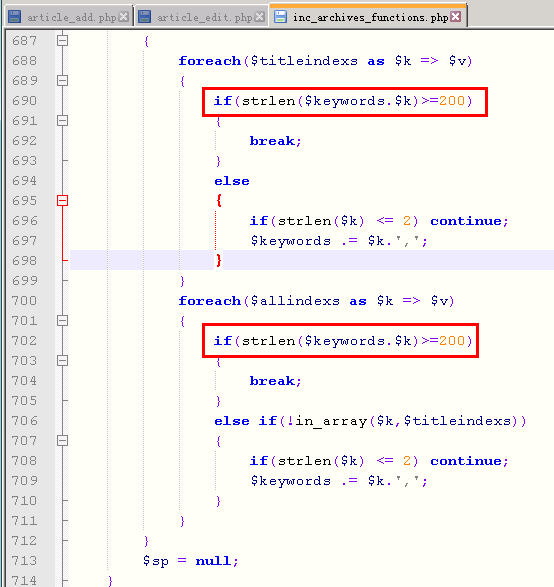Click line number 688 in the margin
Viewport: 554px width, 587px height.
(25, 61)
